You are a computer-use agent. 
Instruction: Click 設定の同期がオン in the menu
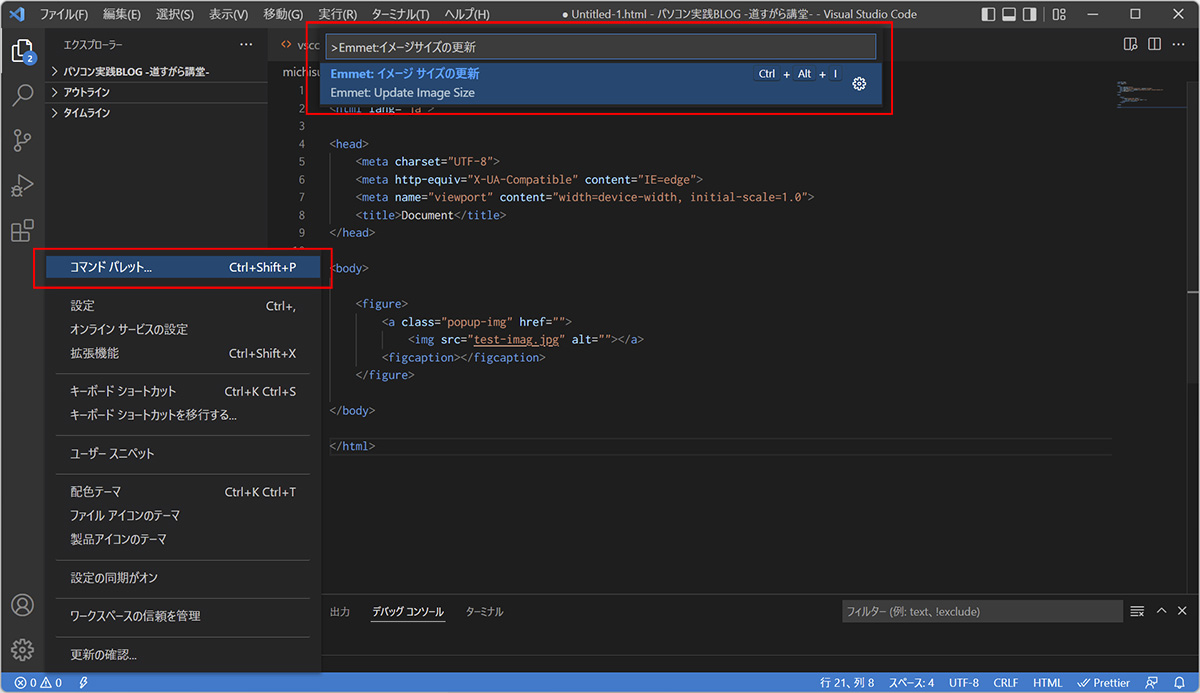[x=183, y=578]
